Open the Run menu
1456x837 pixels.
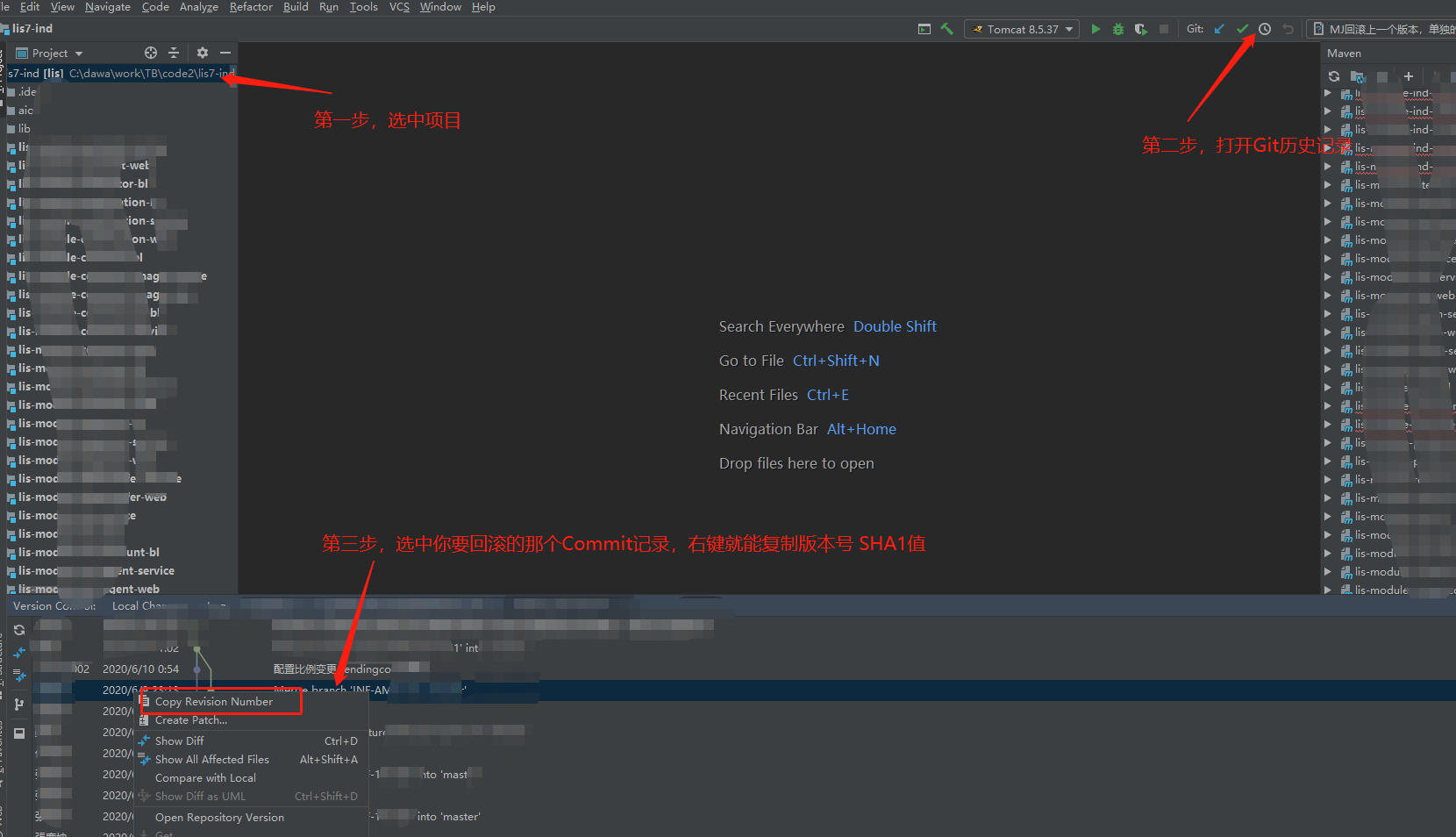pyautogui.click(x=329, y=7)
